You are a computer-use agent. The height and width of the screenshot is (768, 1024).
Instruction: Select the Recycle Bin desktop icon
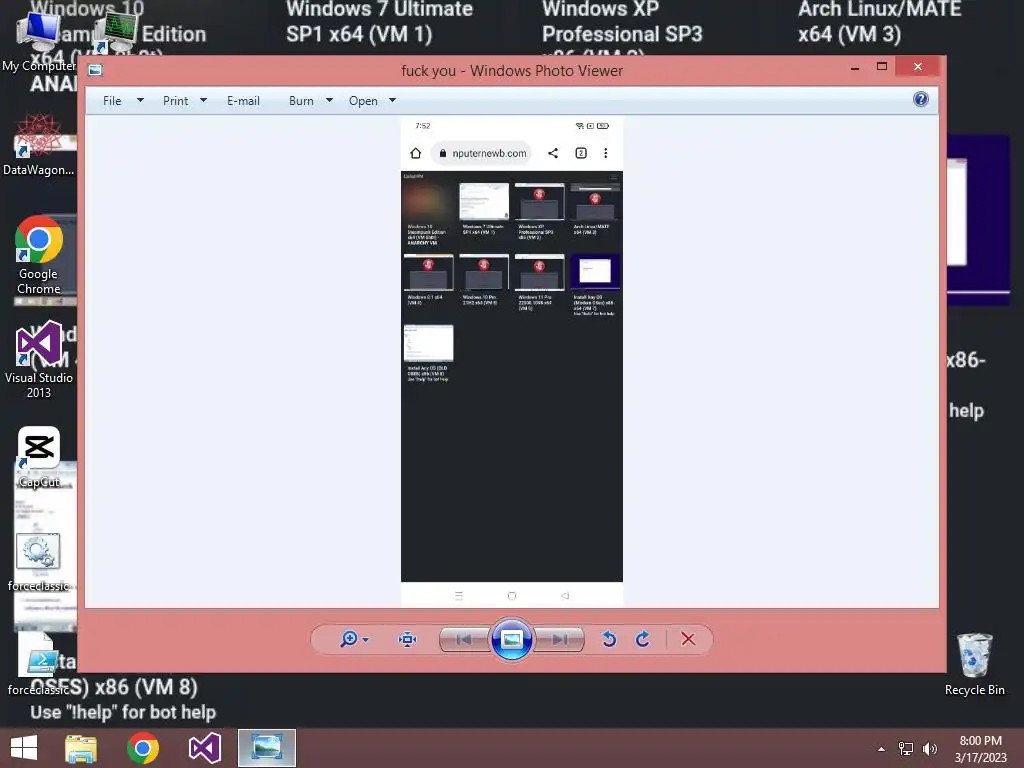[x=974, y=664]
